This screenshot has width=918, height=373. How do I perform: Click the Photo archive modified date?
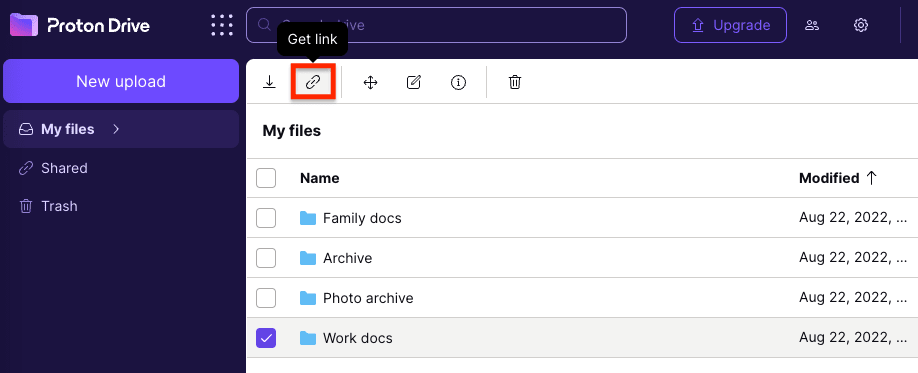[853, 298]
